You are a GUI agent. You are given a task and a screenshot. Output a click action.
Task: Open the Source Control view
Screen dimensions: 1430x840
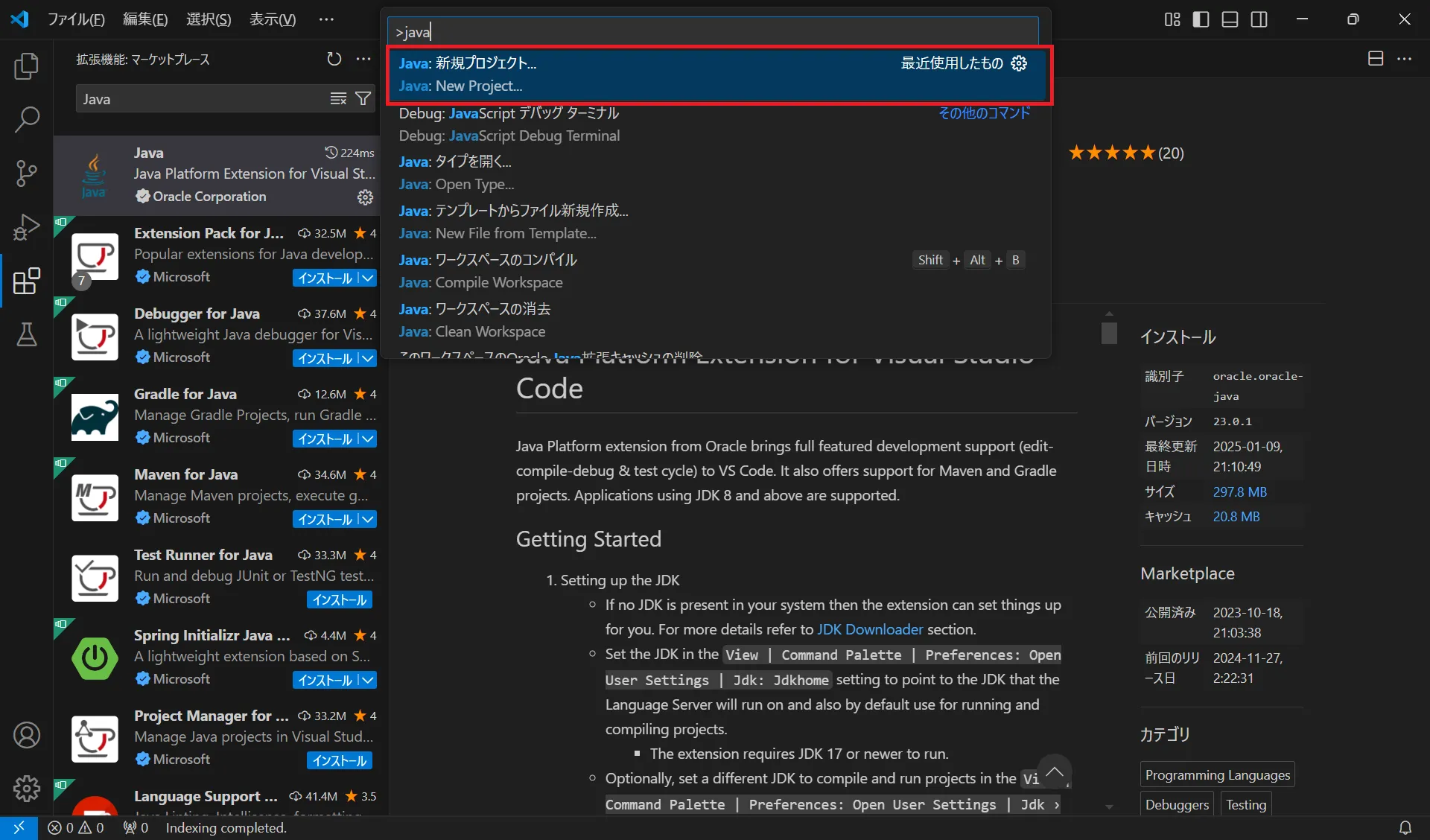click(x=27, y=173)
